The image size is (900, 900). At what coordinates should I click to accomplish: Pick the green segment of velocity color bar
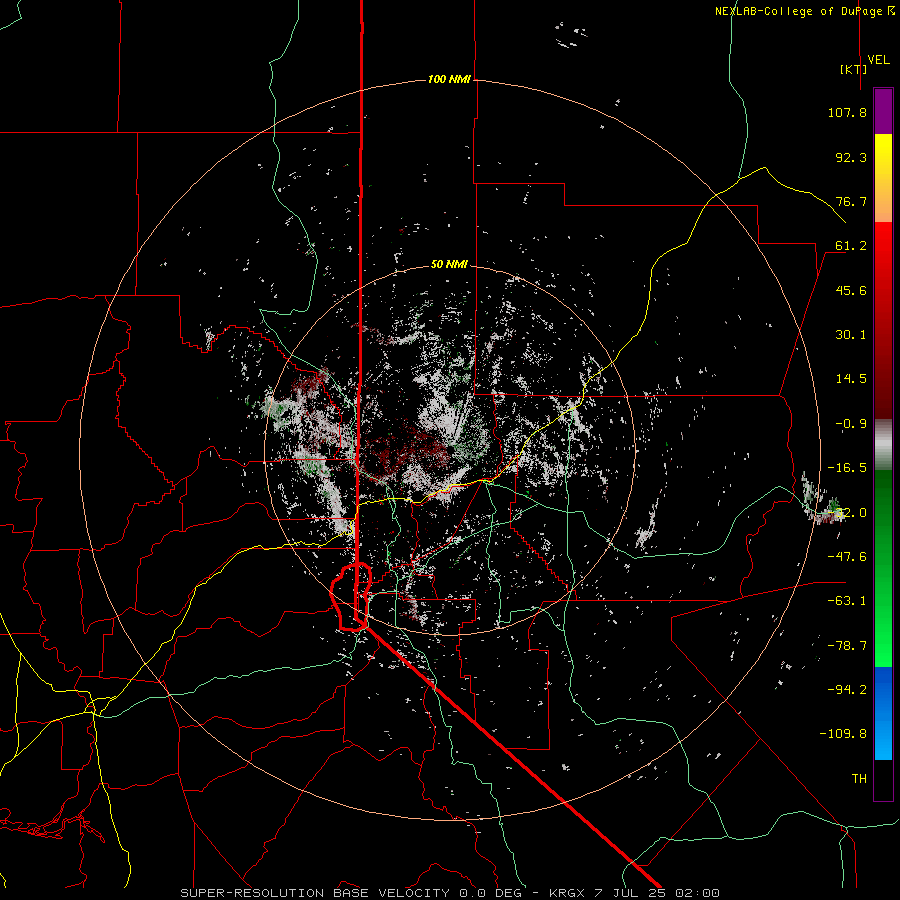click(883, 568)
